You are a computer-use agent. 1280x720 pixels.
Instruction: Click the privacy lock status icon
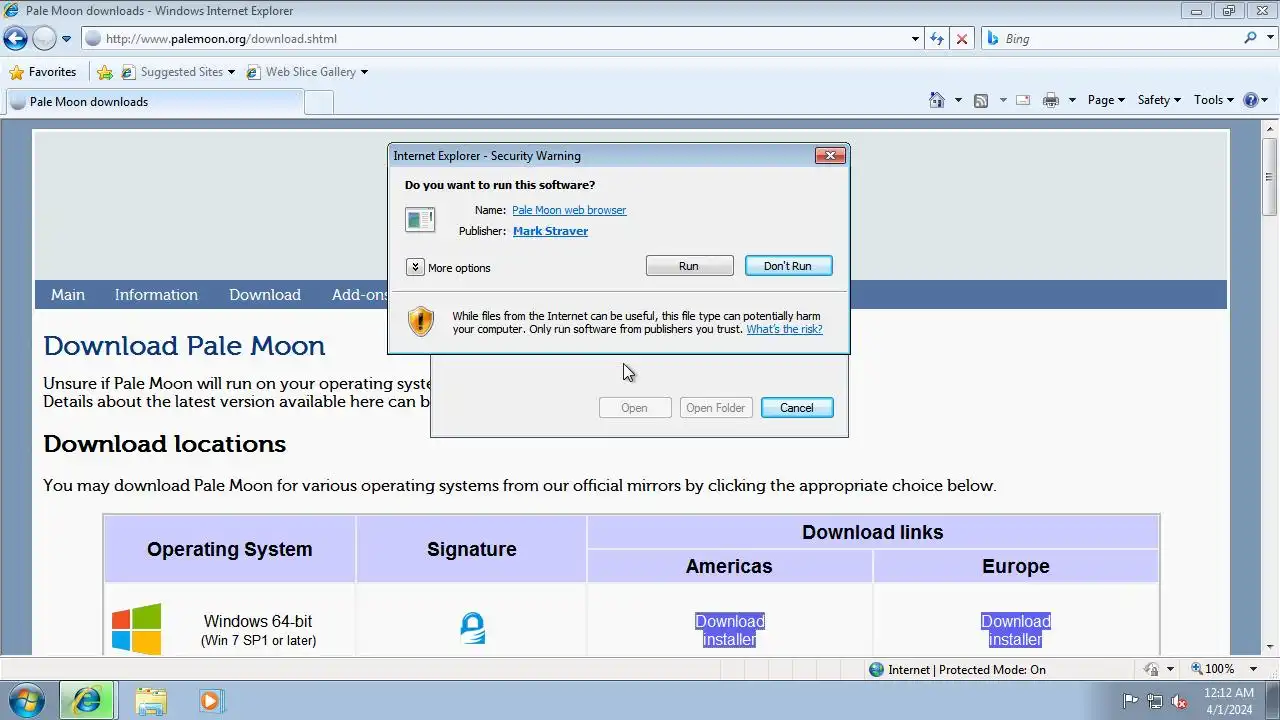(1152, 669)
